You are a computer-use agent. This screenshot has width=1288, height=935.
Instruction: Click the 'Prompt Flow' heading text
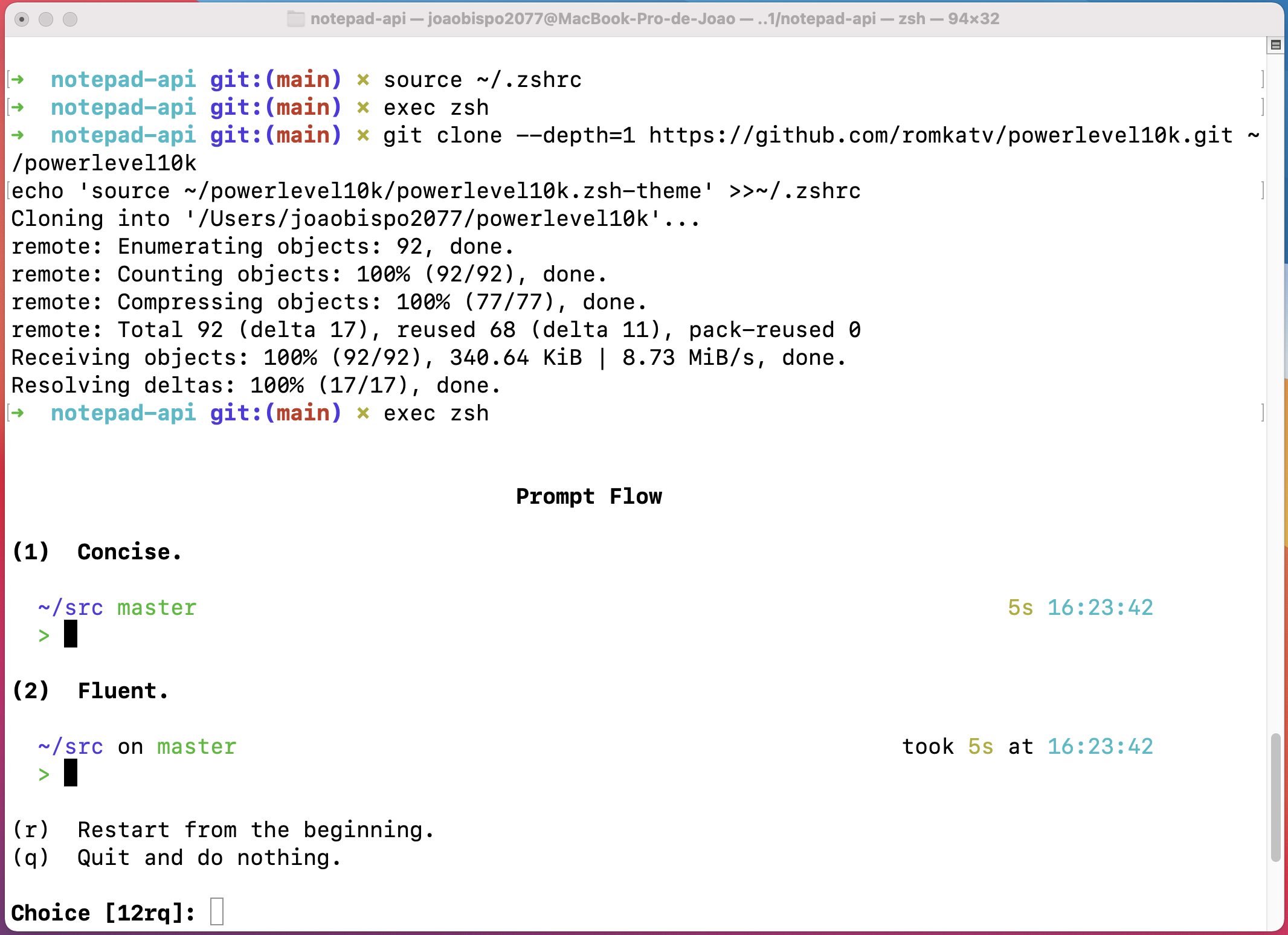tap(589, 496)
